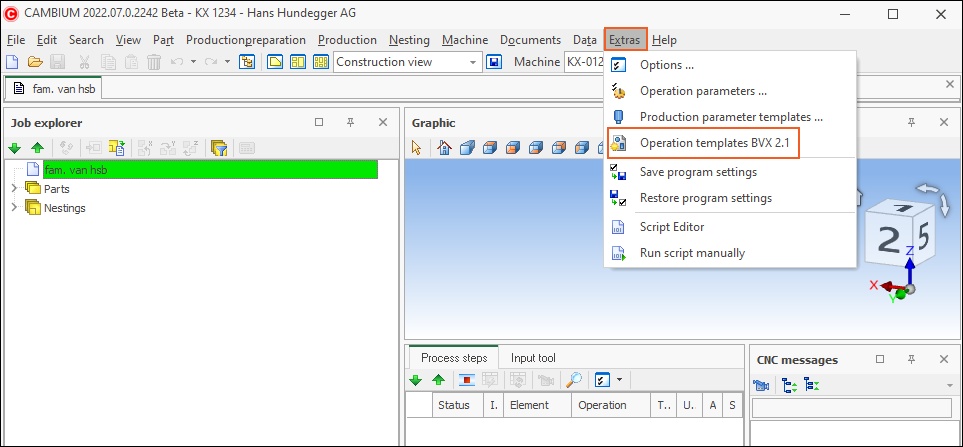Viewport: 963px width, 447px height.
Task: Select the single-pane layout icon
Action: 275,62
